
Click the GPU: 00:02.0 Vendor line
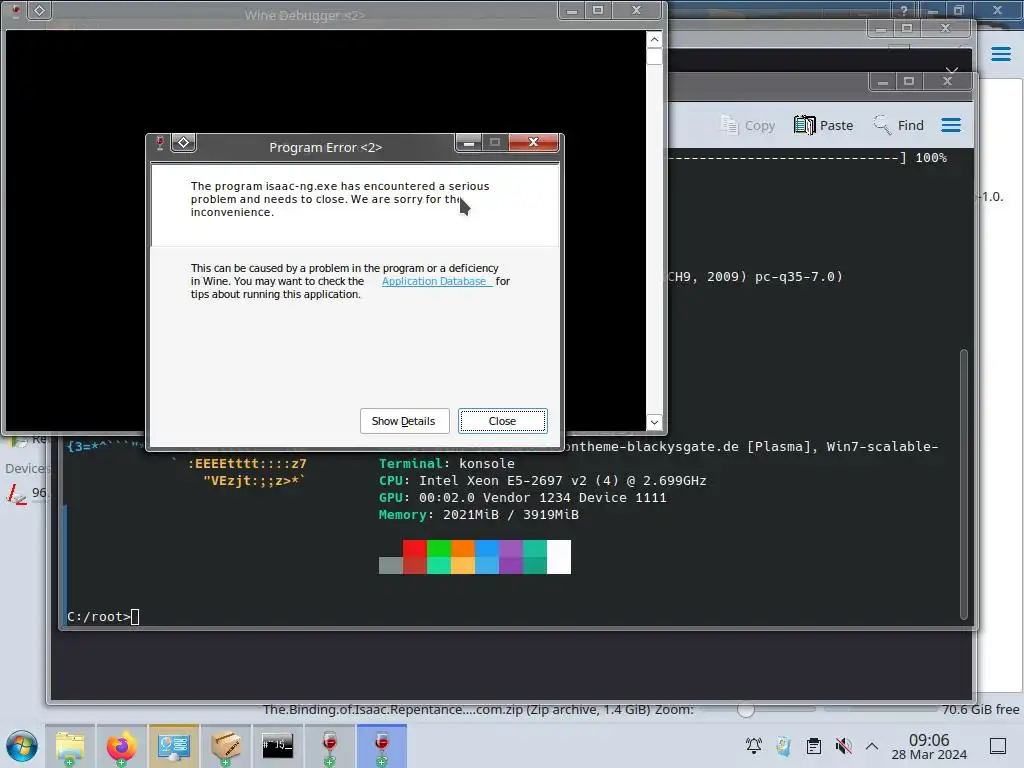tap(522, 498)
